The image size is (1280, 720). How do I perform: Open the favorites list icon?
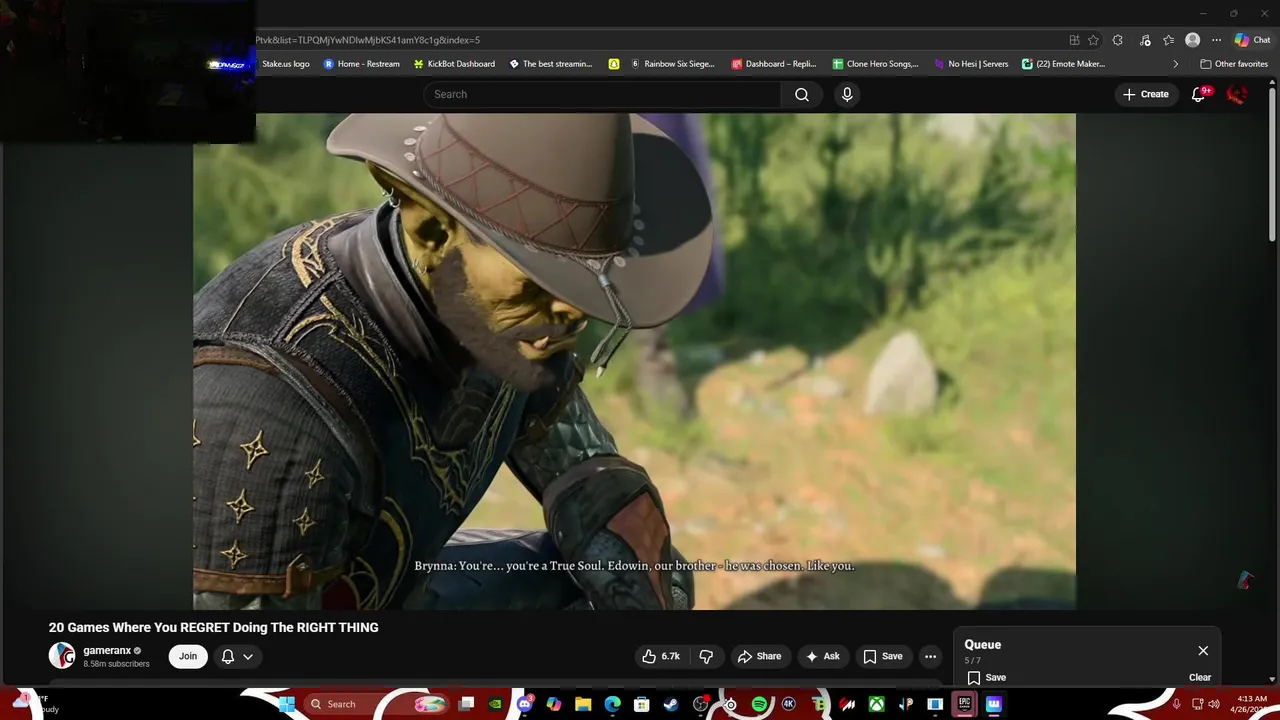click(x=1168, y=40)
